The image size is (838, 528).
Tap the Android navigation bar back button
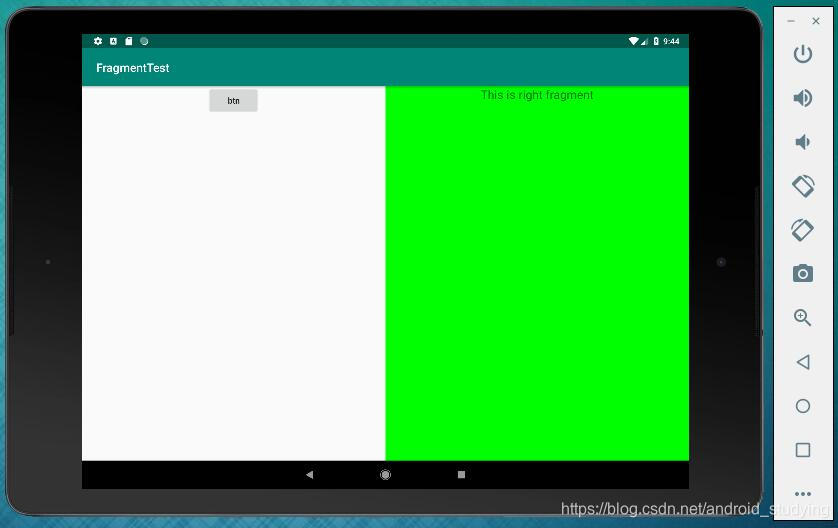pyautogui.click(x=309, y=475)
